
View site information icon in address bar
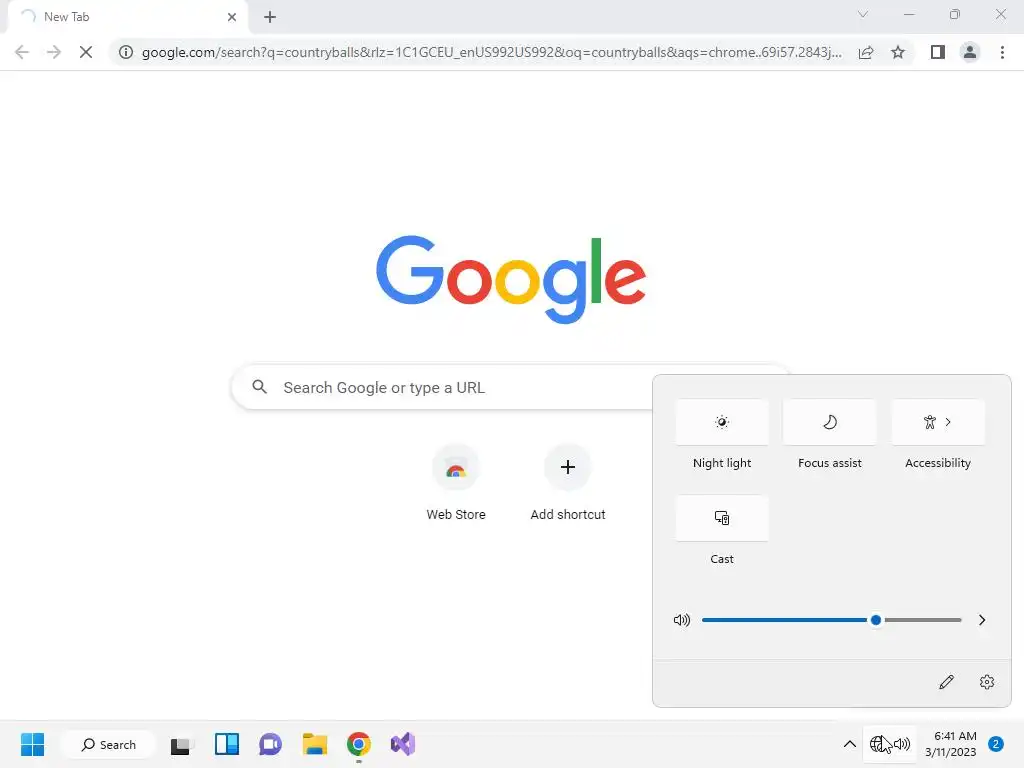pyautogui.click(x=126, y=52)
